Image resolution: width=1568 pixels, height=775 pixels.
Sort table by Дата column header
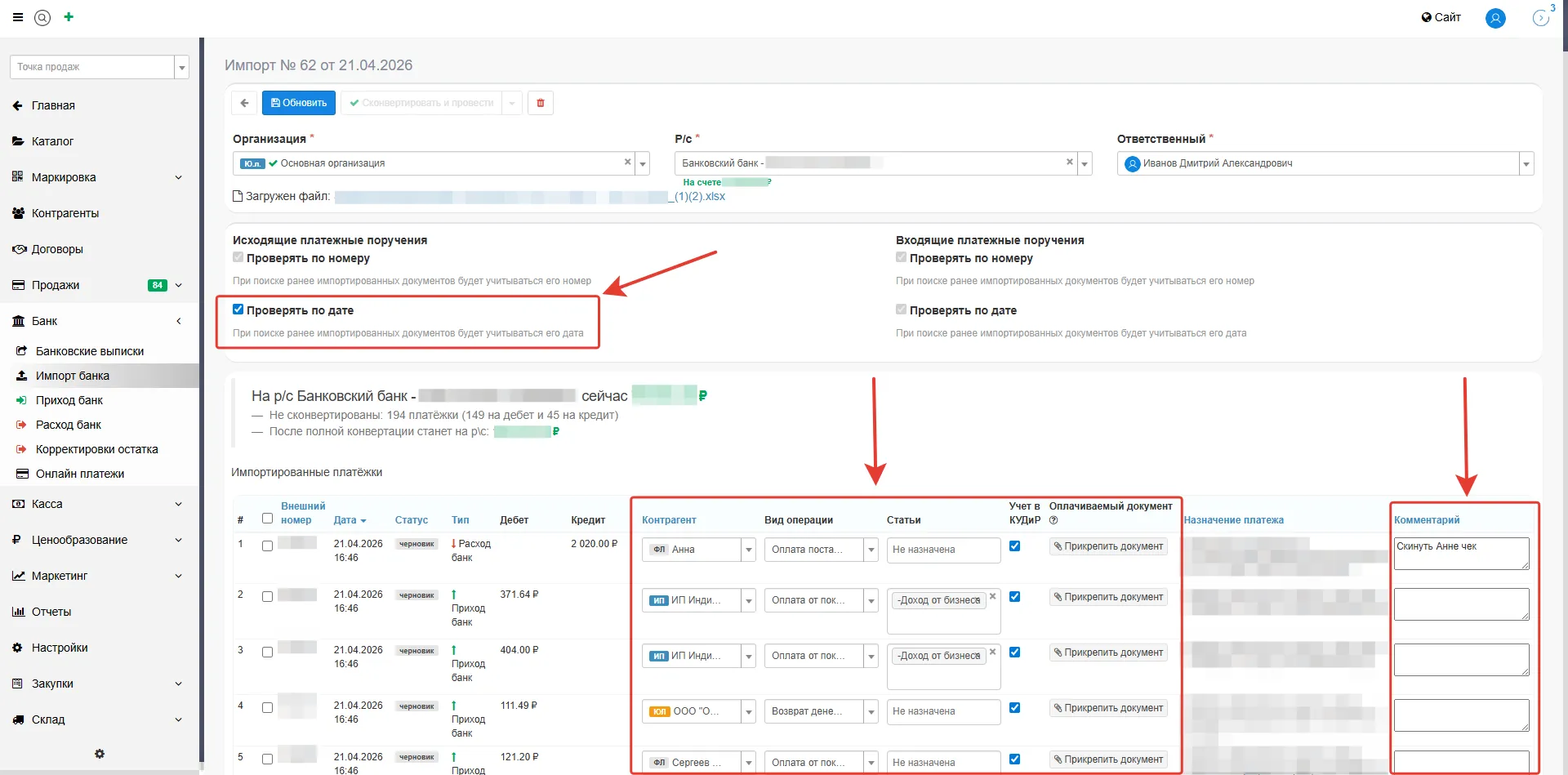350,520
